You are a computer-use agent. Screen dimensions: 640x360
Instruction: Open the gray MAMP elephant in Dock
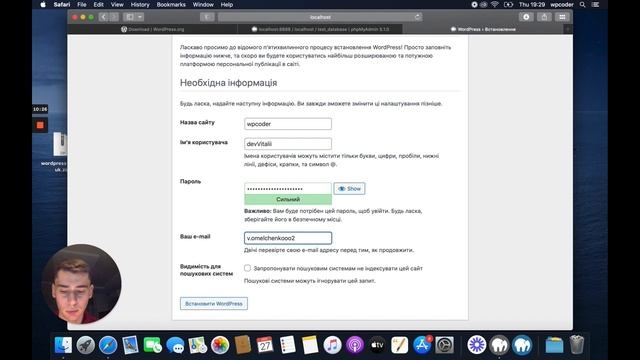499,345
